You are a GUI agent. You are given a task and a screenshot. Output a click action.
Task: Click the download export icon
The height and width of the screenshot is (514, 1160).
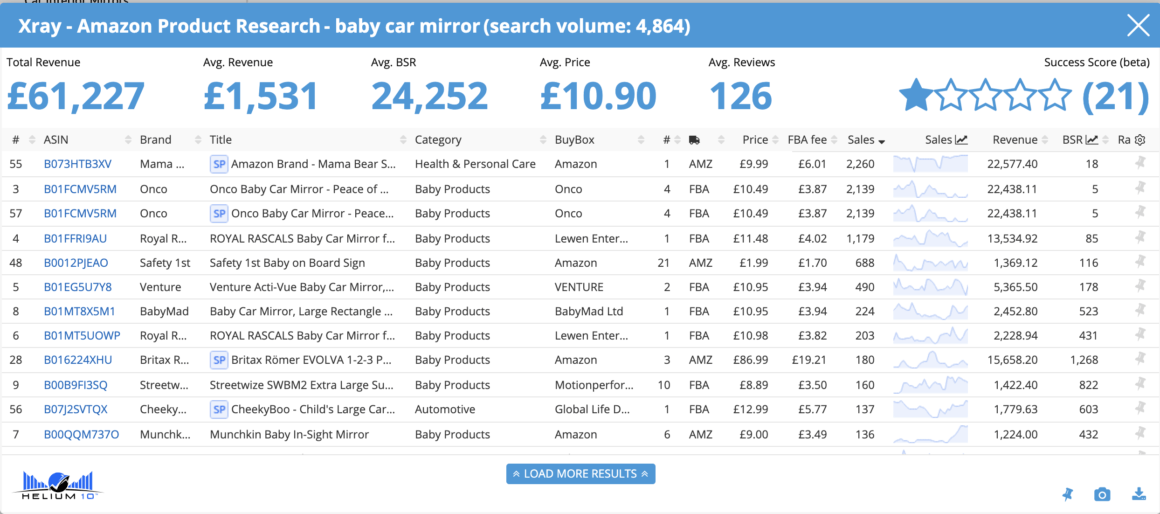pos(1139,494)
